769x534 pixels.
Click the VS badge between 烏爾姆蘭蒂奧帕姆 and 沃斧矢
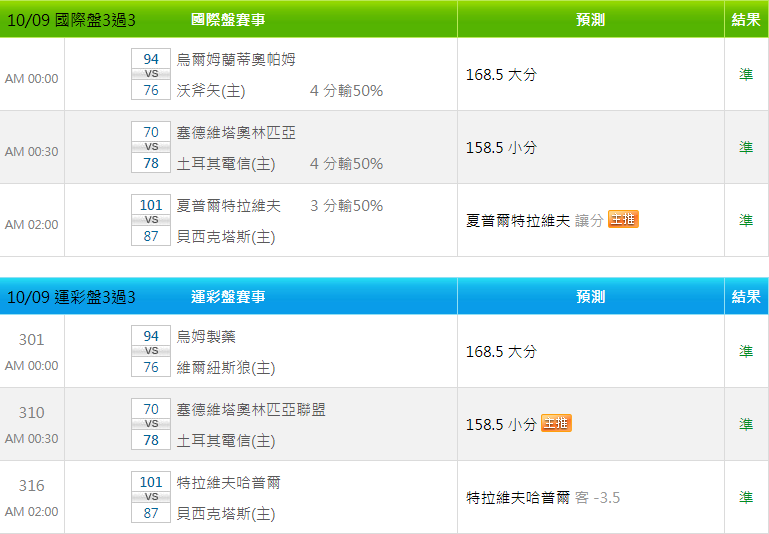[151, 74]
